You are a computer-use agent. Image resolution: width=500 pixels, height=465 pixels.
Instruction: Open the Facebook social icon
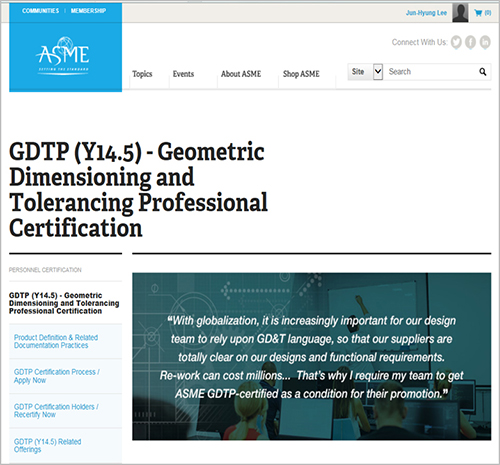[470, 42]
